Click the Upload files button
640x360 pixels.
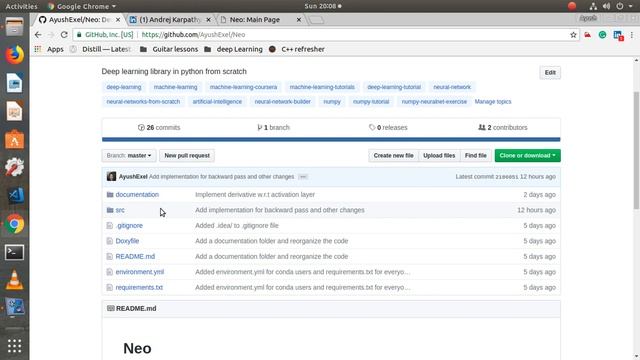point(439,156)
